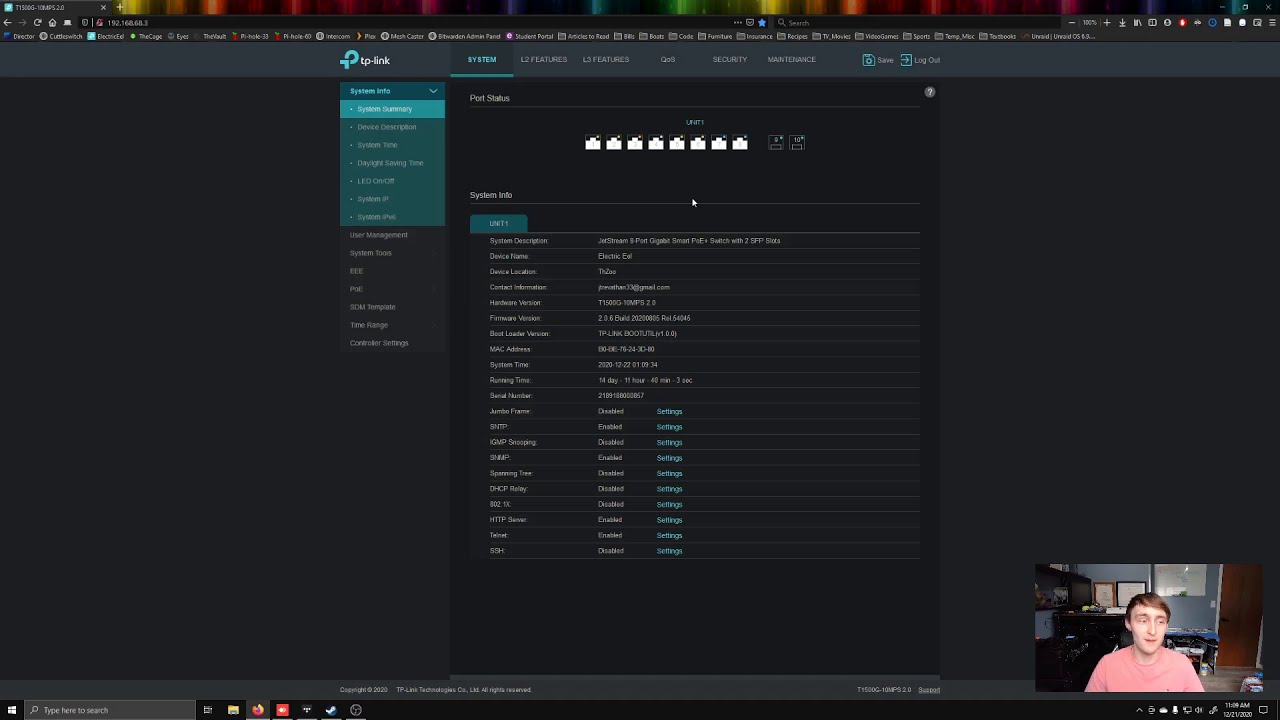
Task: Open the Code bookmarks folder
Action: point(681,36)
